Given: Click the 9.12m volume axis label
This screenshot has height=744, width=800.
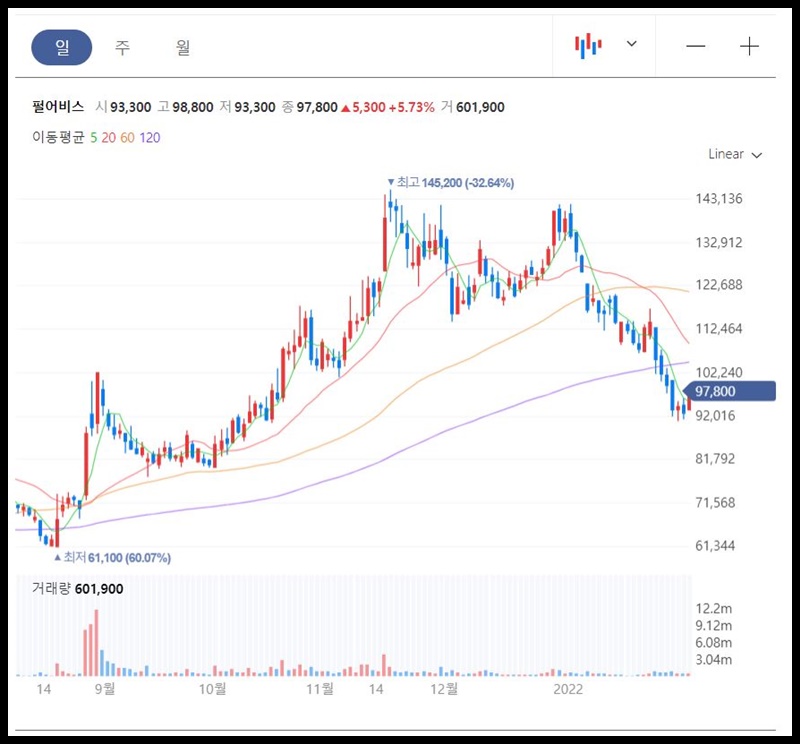Looking at the screenshot, I should pyautogui.click(x=714, y=625).
